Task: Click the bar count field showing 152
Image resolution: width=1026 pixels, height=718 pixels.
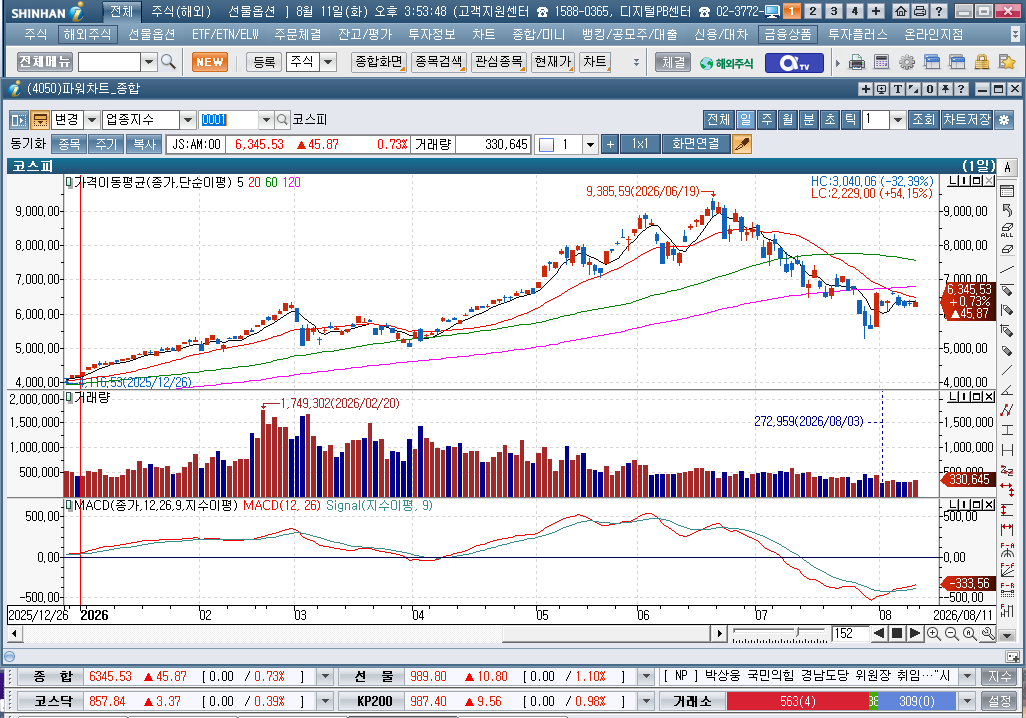Action: [850, 634]
